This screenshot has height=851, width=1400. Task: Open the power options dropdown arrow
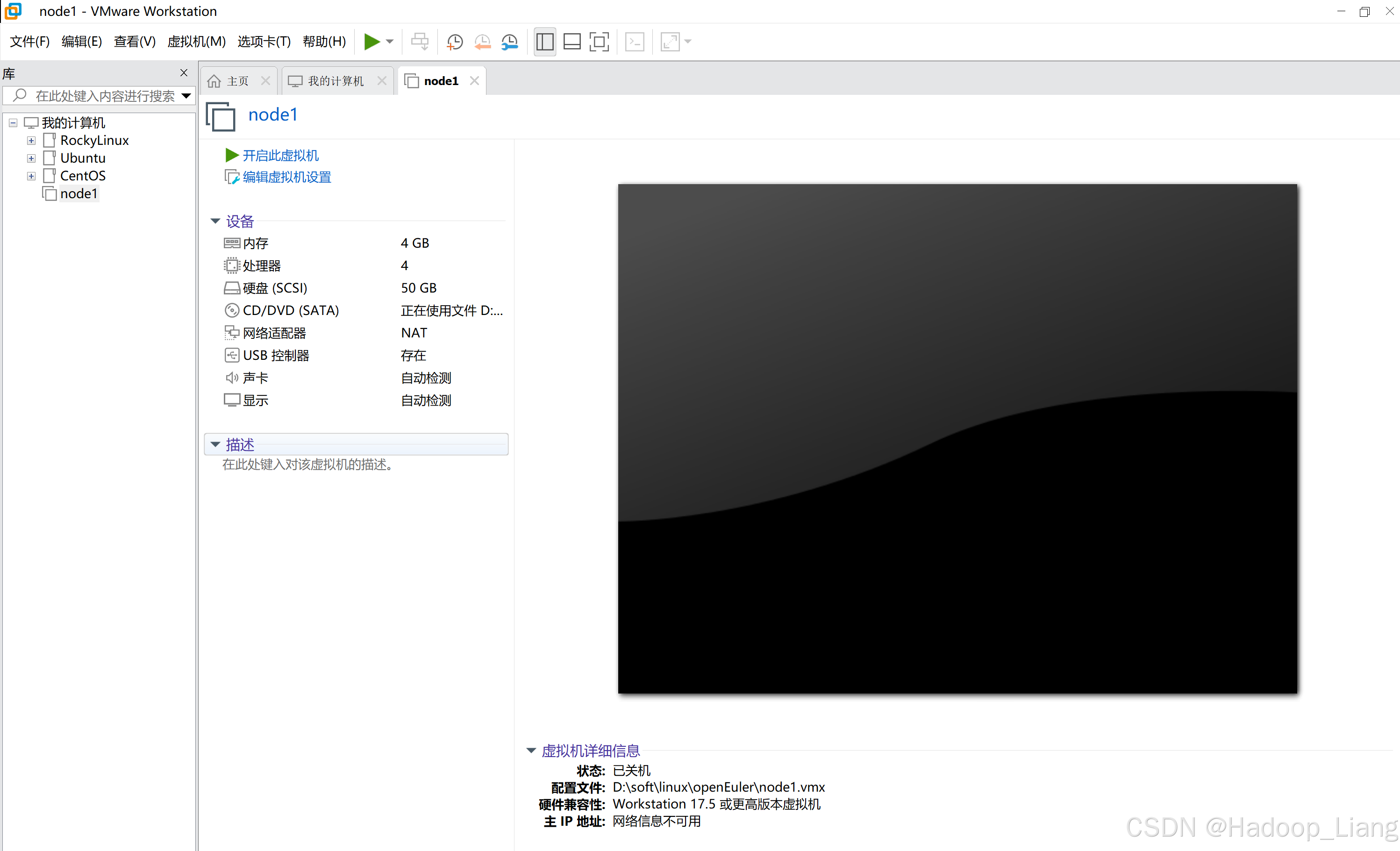tap(390, 42)
